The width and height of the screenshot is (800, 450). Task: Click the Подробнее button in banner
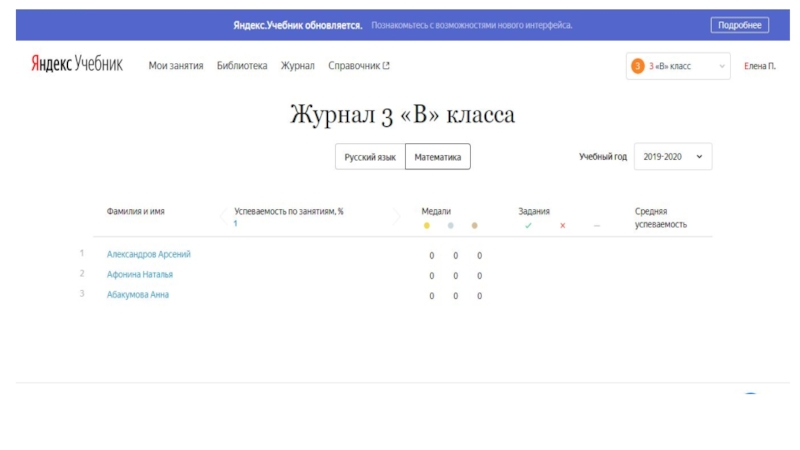coord(739,25)
